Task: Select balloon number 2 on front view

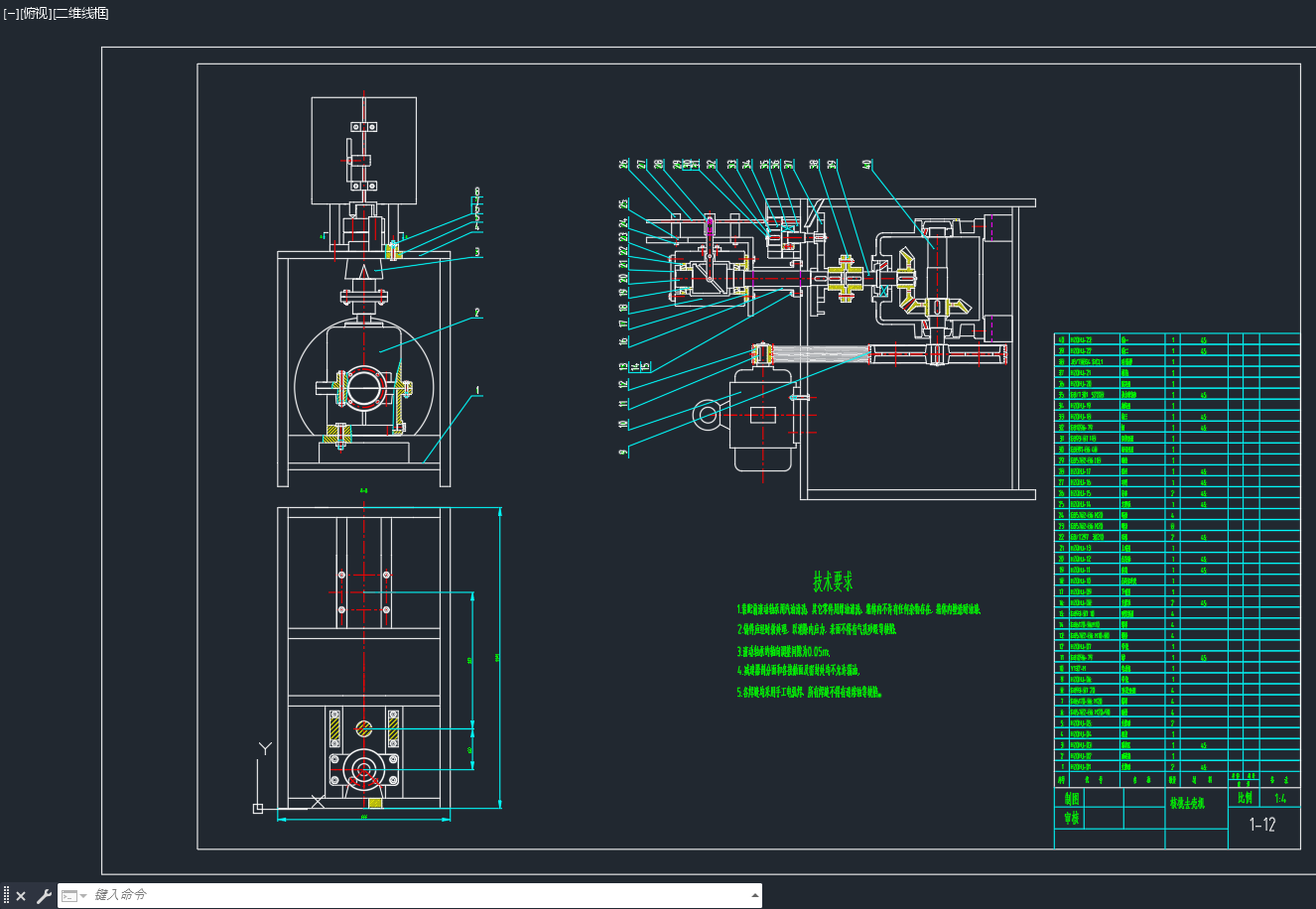Action: coord(477,313)
